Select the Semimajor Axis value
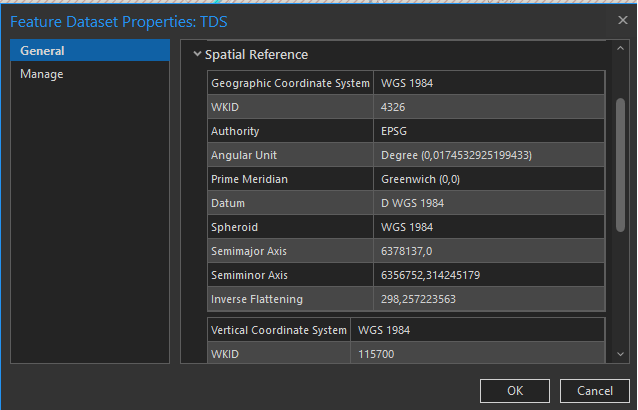This screenshot has height=410, width=638. (x=406, y=251)
